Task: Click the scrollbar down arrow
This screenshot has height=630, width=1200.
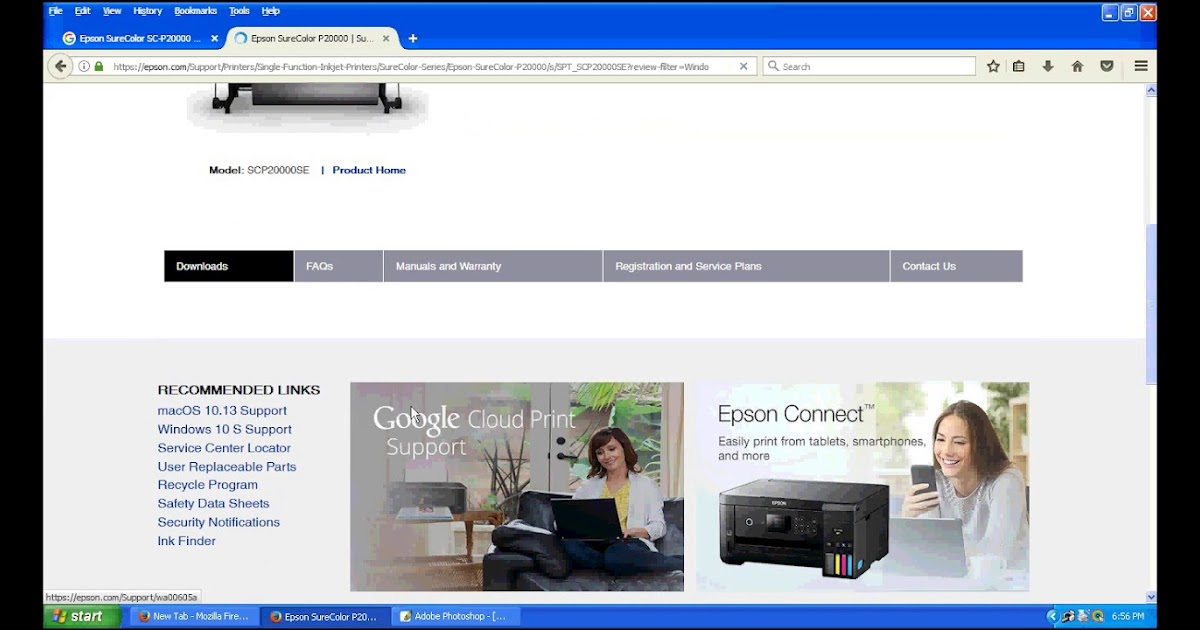Action: coord(1150,597)
